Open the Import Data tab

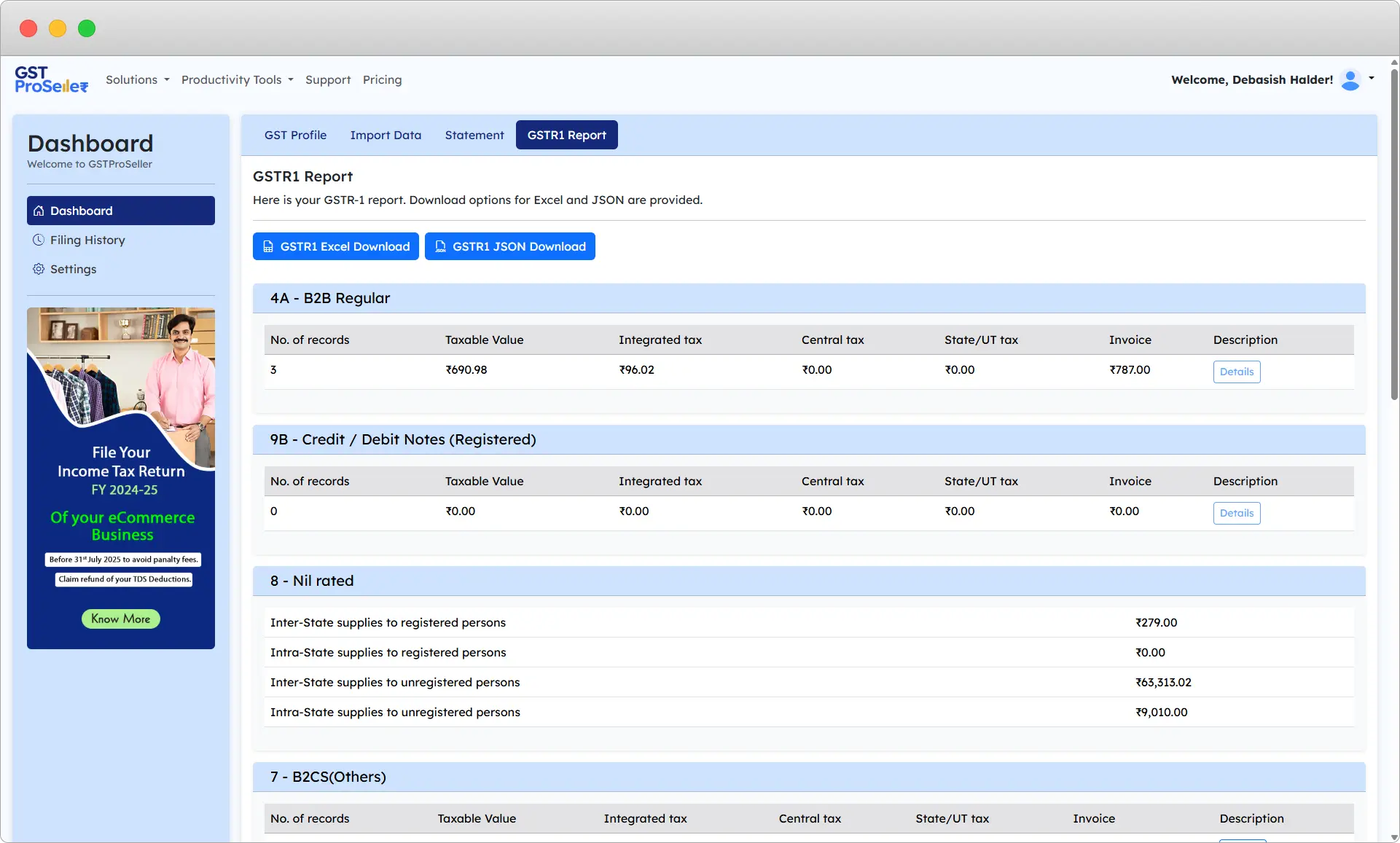[386, 135]
